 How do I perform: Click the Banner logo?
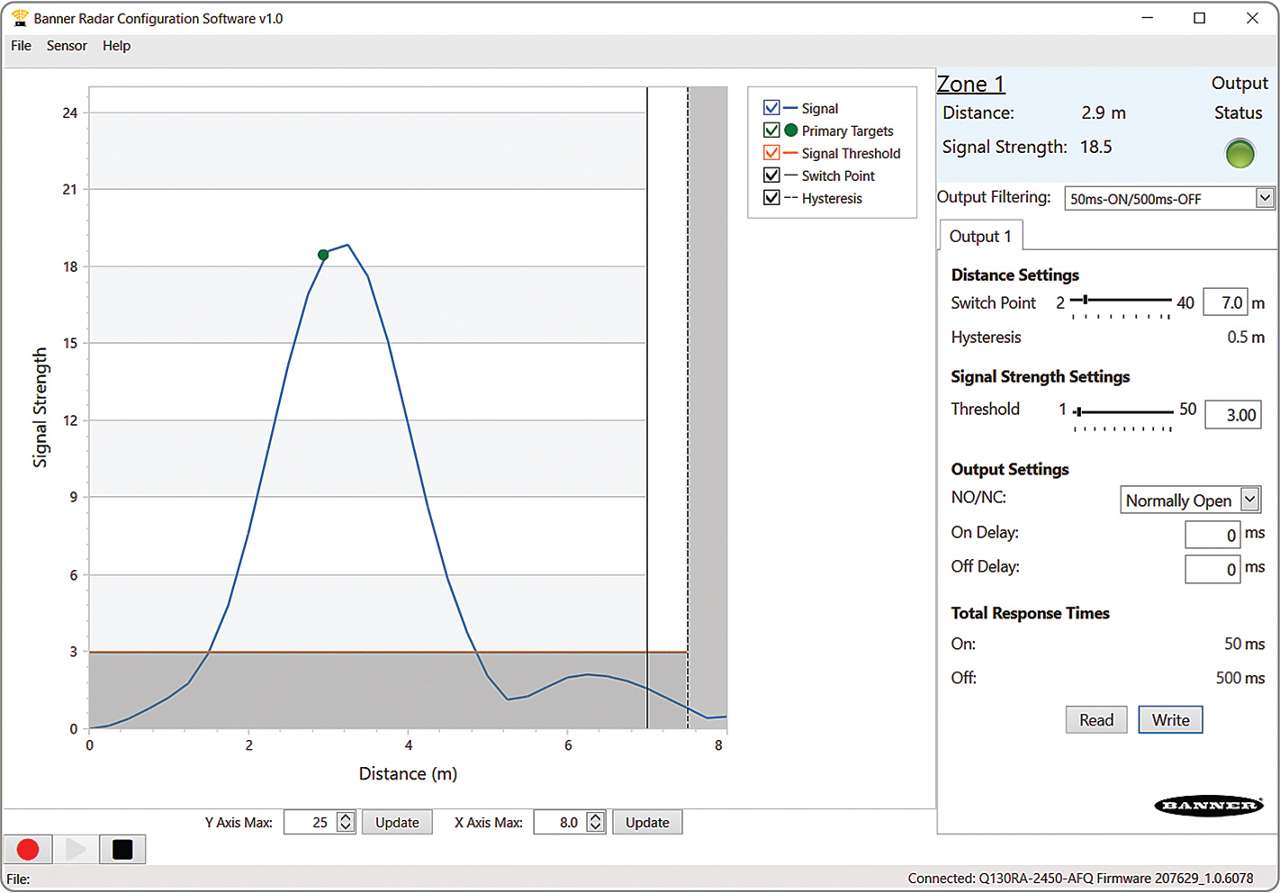coord(1209,805)
